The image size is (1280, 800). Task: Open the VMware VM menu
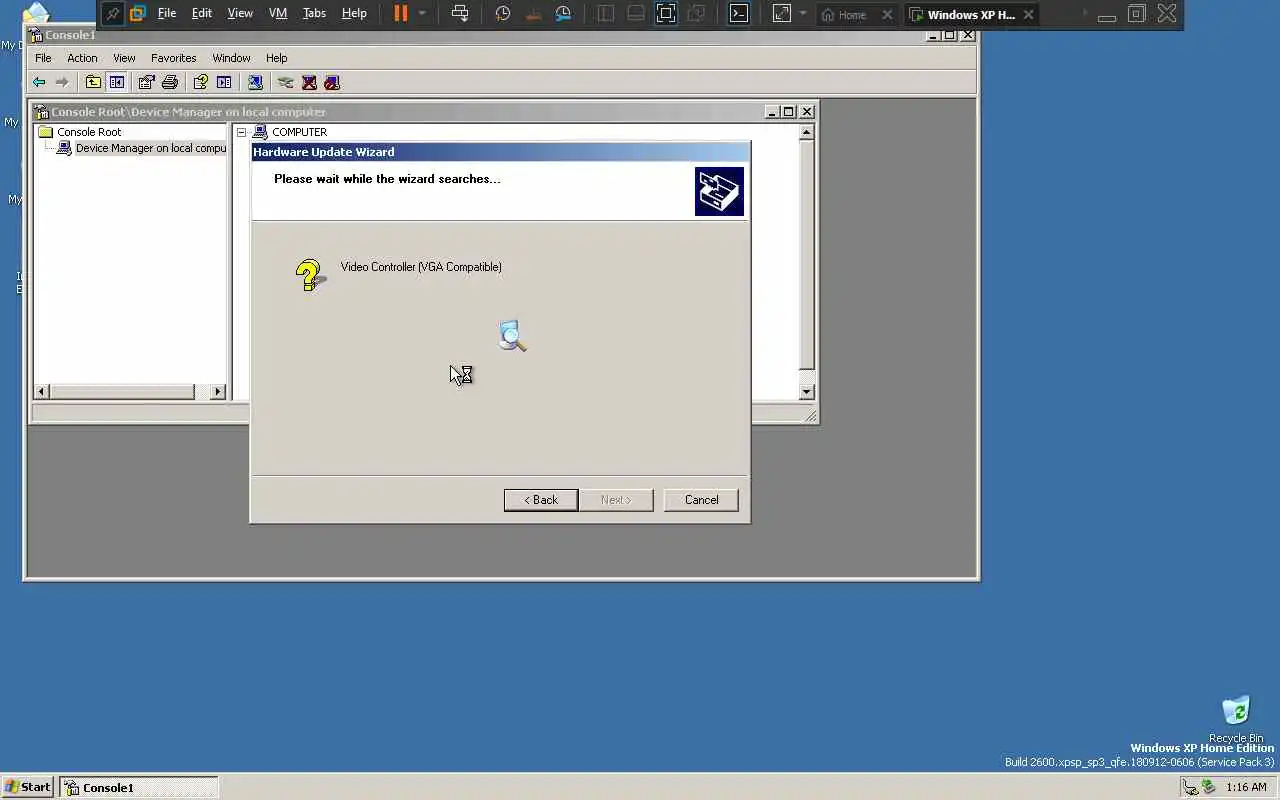tap(278, 14)
